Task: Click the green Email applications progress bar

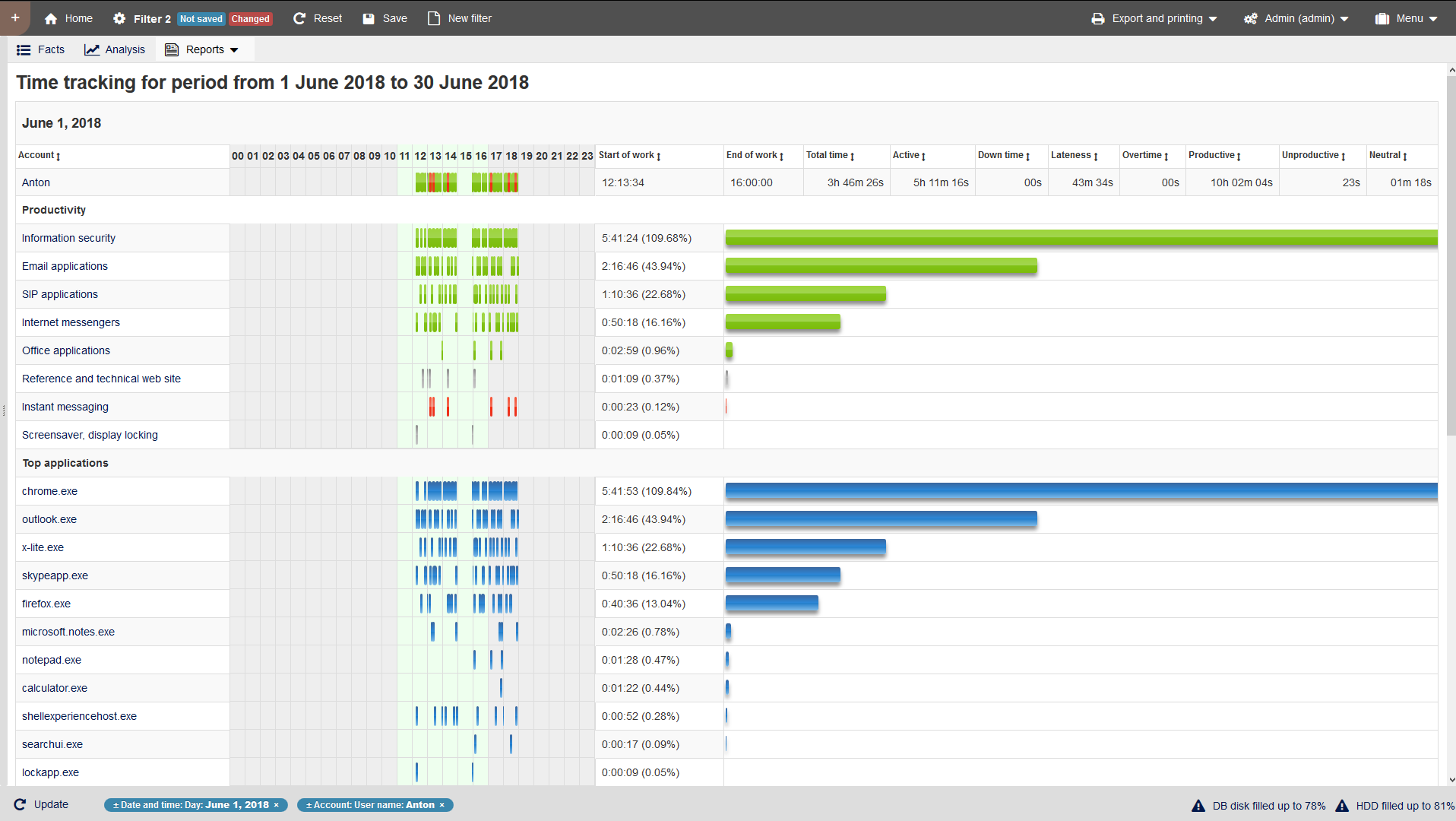Action: [881, 266]
